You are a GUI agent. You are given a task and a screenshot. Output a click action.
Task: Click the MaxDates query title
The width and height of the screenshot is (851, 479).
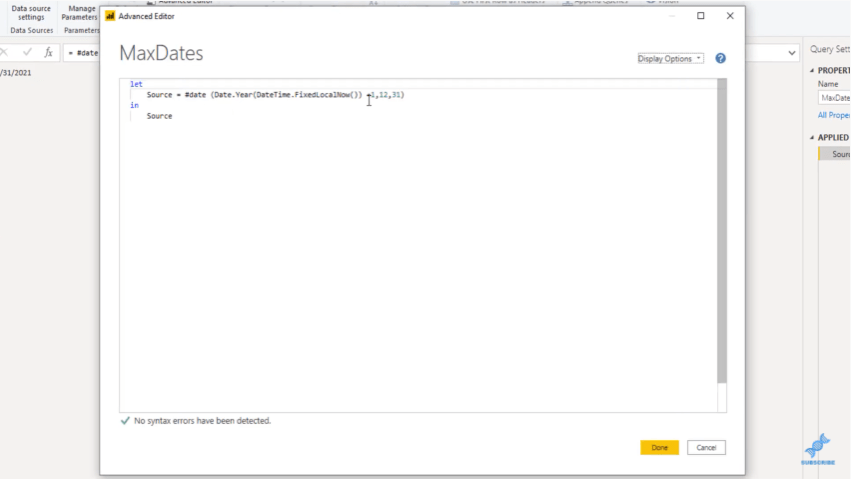161,53
